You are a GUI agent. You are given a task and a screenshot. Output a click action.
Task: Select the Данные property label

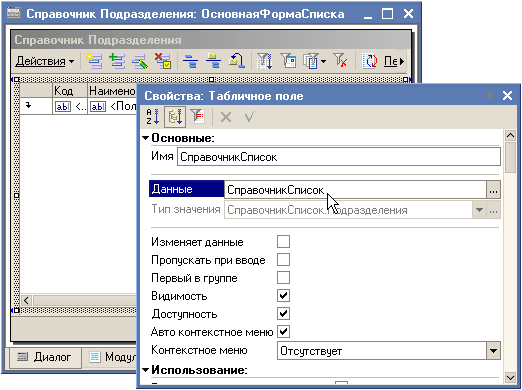186,189
